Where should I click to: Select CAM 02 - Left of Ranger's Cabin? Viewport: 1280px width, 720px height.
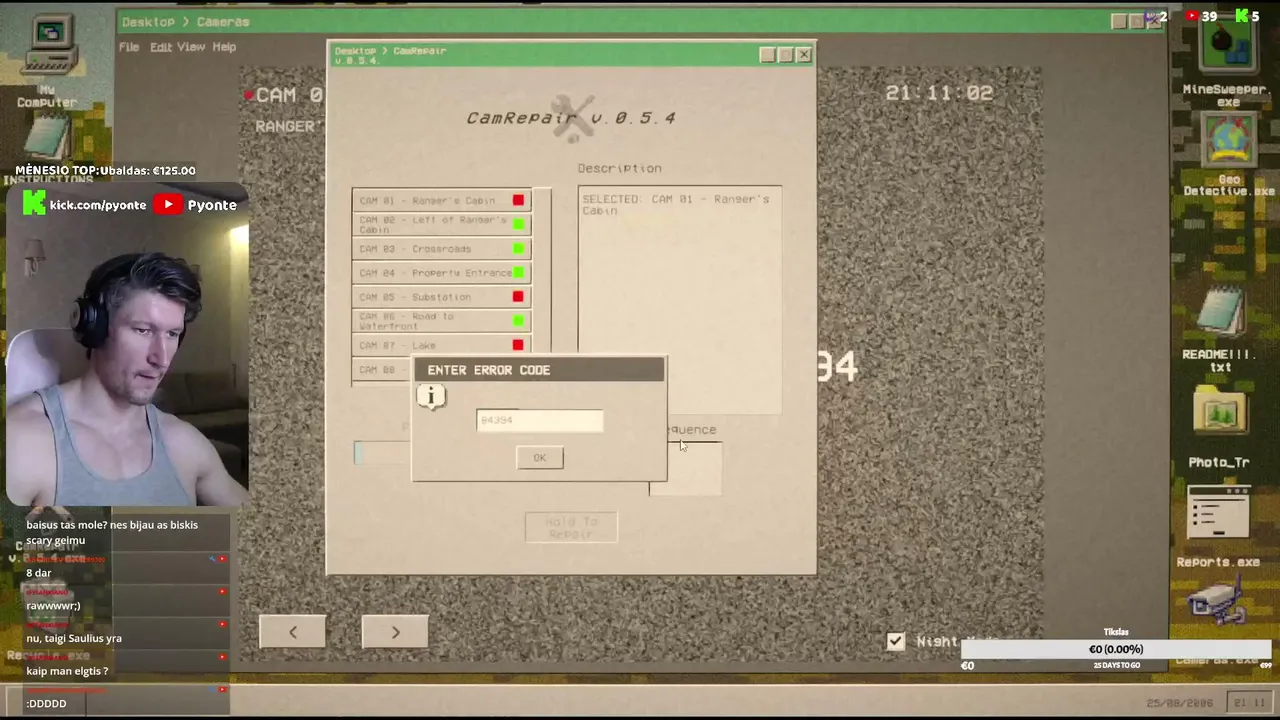coord(441,224)
